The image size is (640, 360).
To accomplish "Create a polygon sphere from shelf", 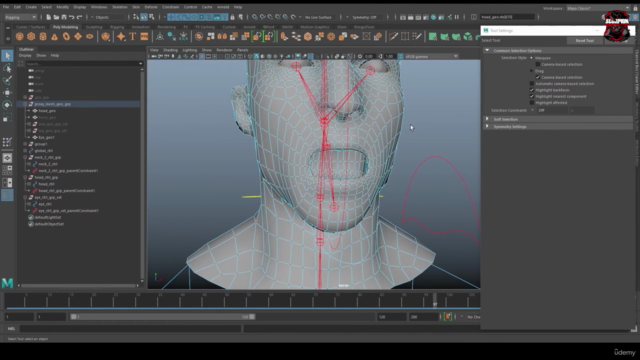I will pos(19,37).
